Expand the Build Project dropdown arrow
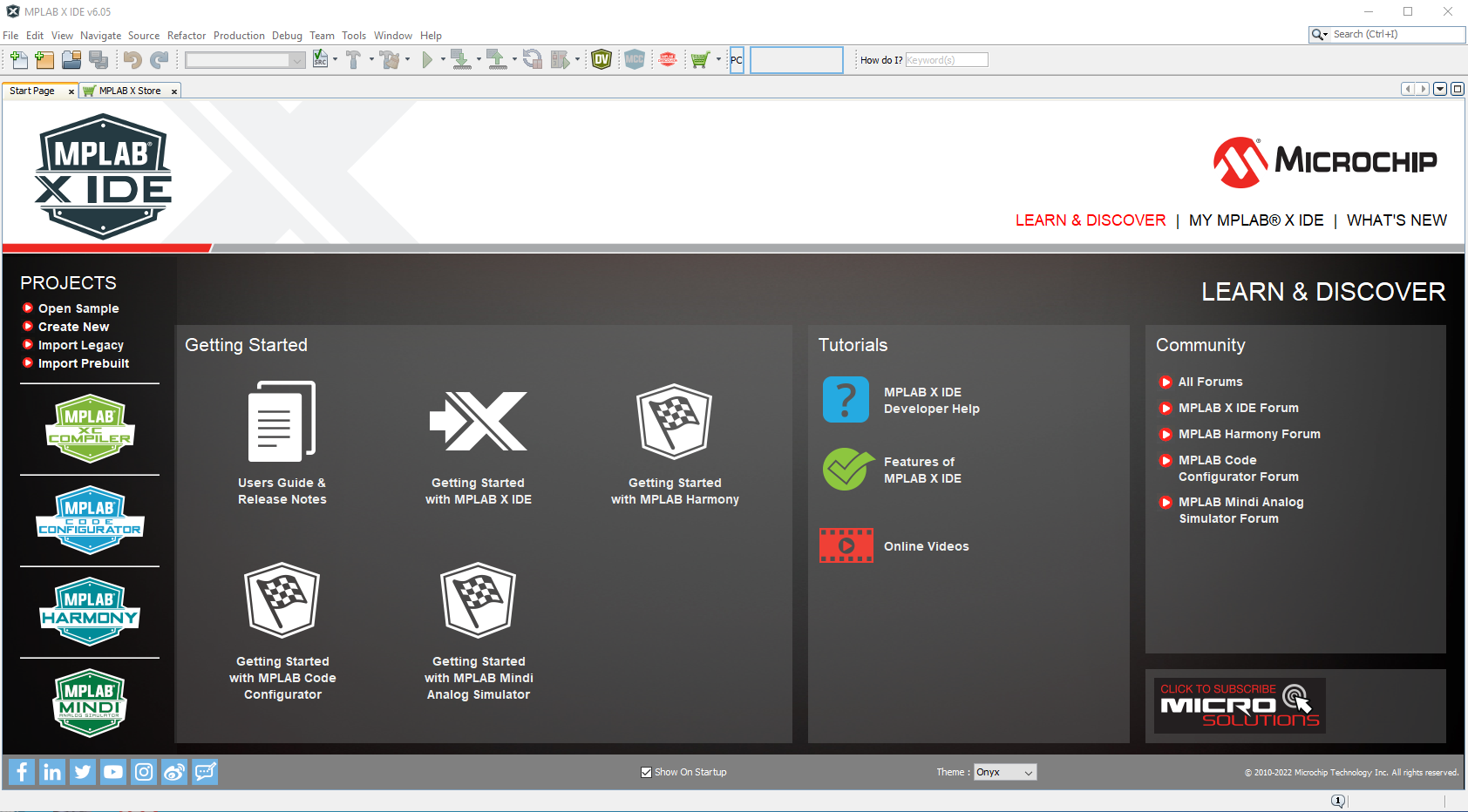Image resolution: width=1468 pixels, height=812 pixels. click(x=371, y=60)
